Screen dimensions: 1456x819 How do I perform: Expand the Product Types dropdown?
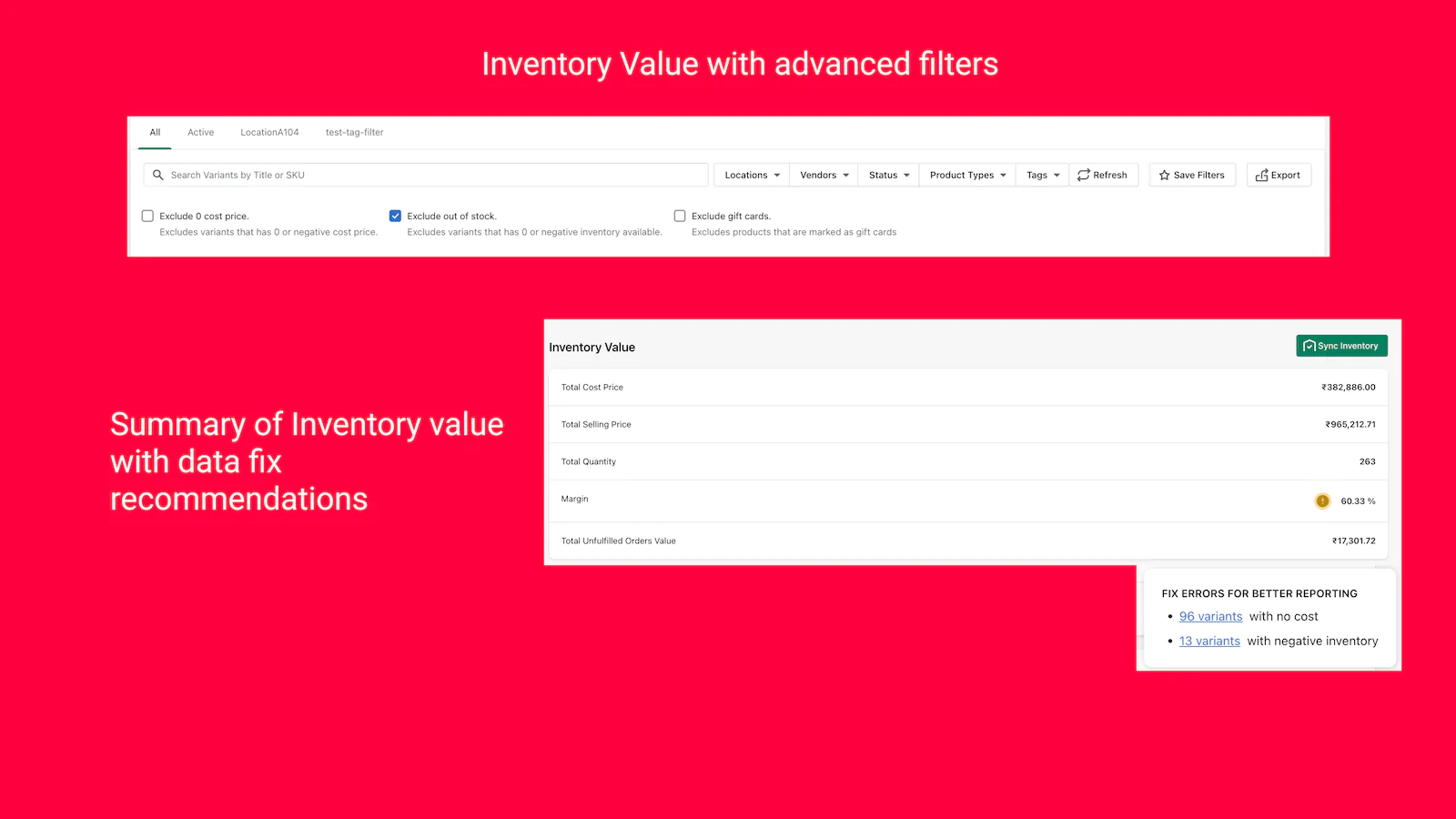pos(967,175)
